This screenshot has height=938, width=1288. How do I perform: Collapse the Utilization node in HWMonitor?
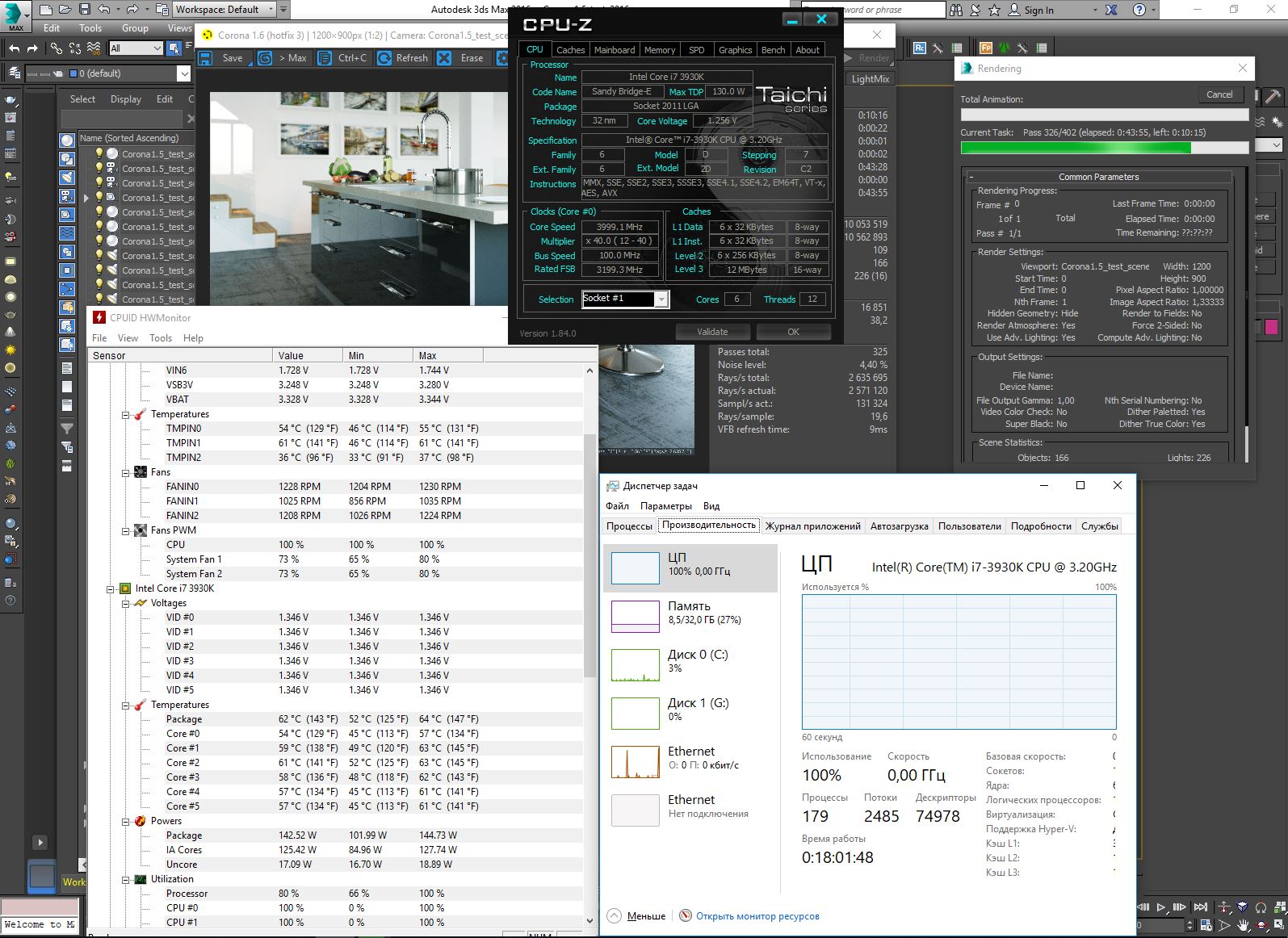126,879
